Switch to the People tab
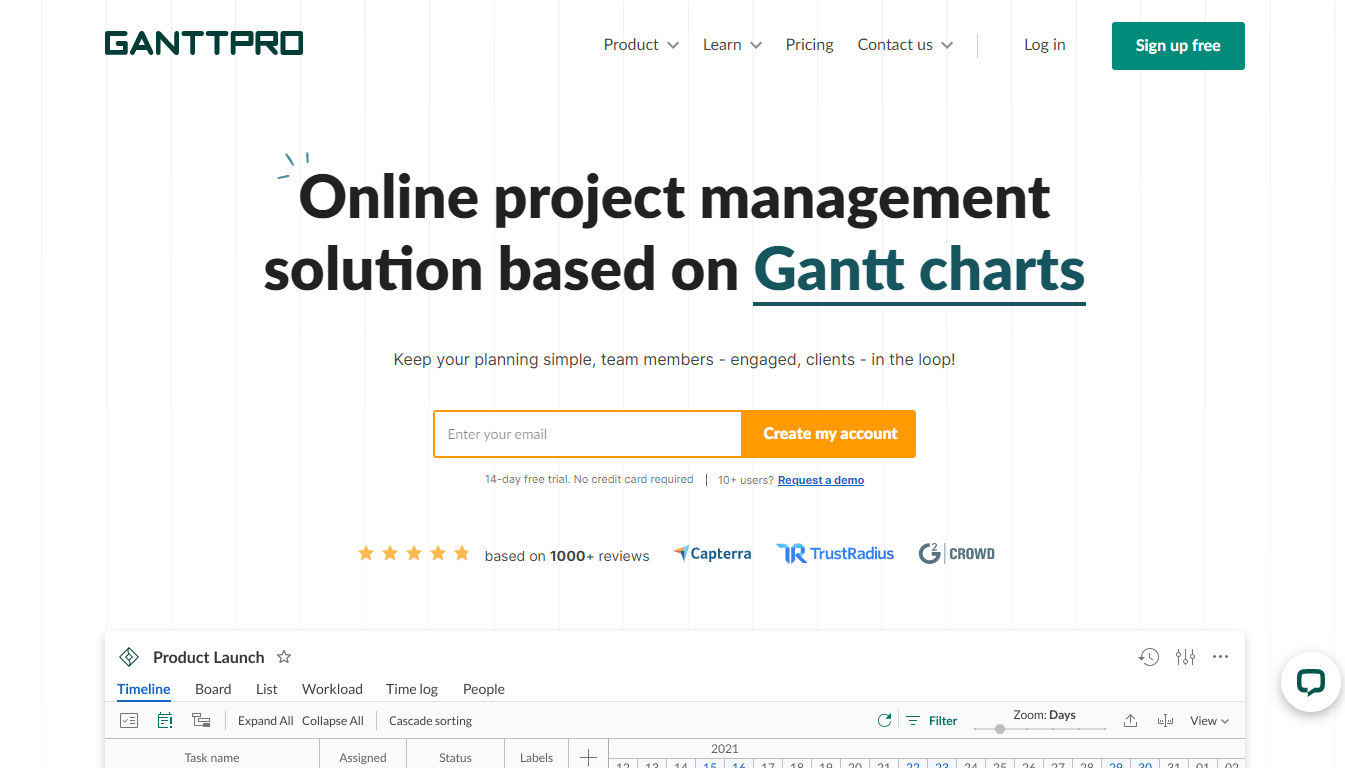 (484, 689)
